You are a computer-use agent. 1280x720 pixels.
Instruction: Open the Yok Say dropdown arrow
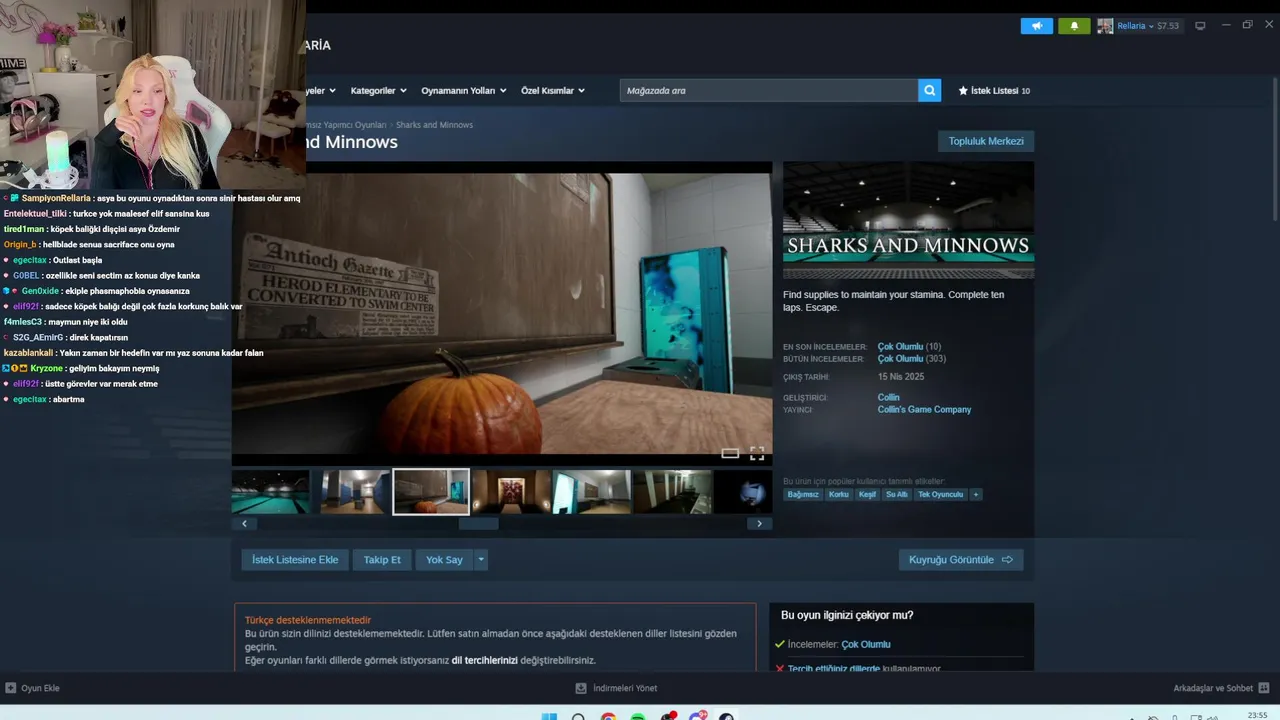point(481,560)
